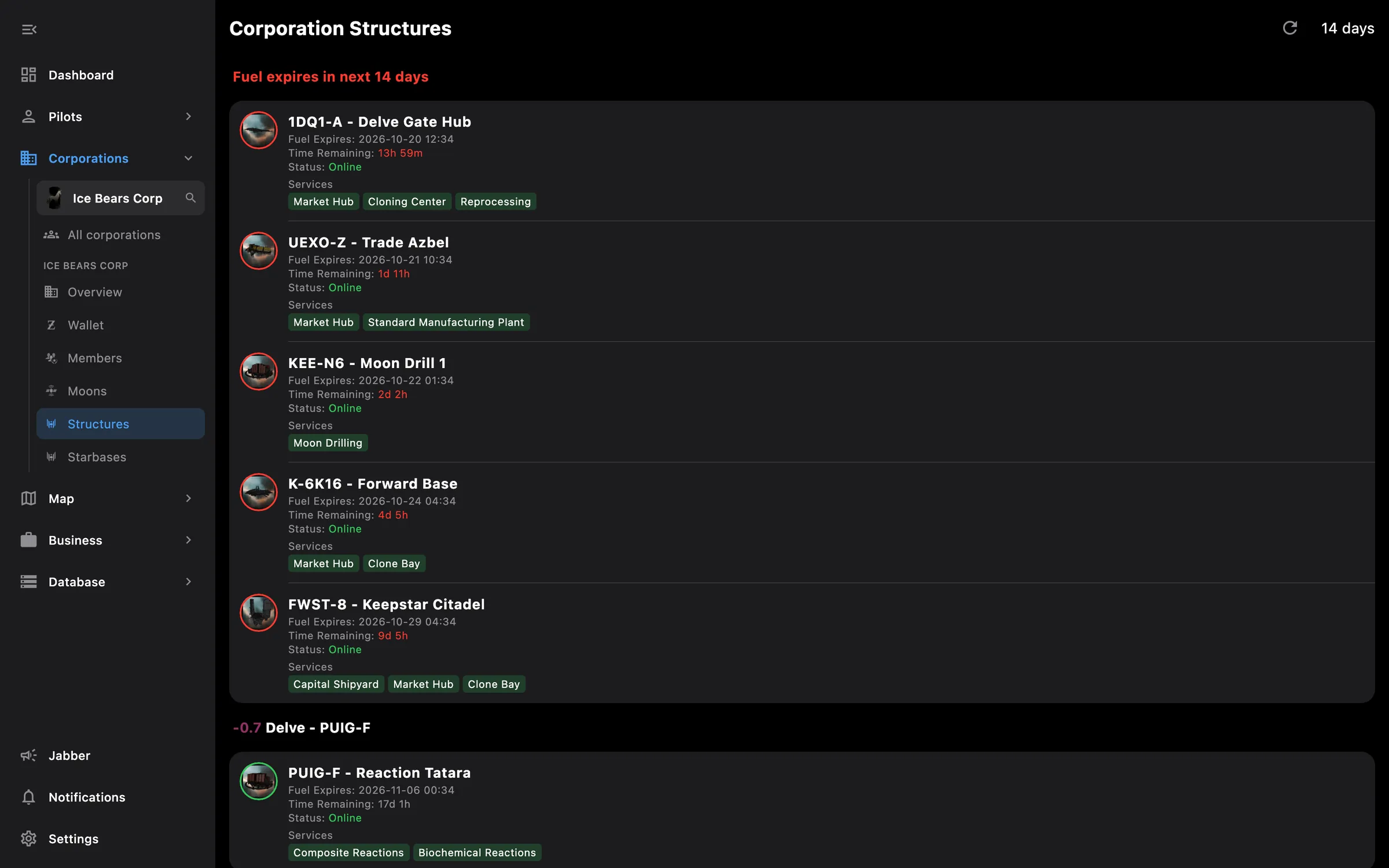
Task: Open the Notifications bell icon
Action: click(28, 797)
